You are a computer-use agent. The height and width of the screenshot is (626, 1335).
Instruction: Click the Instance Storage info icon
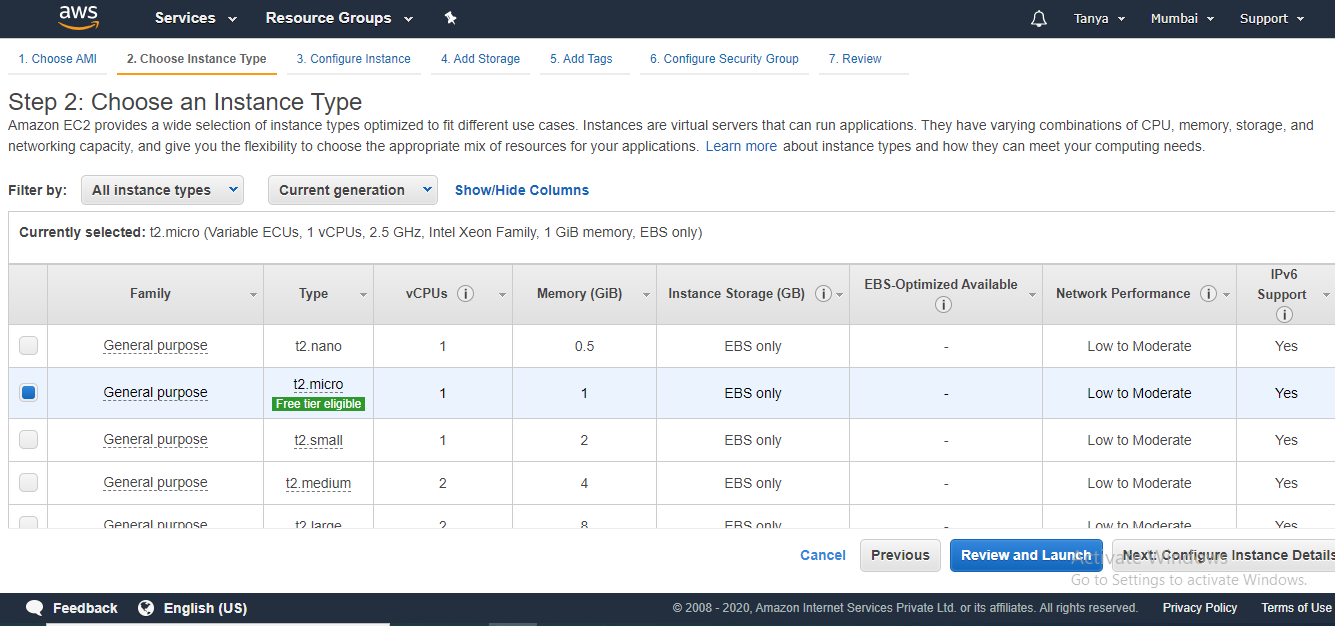click(823, 294)
